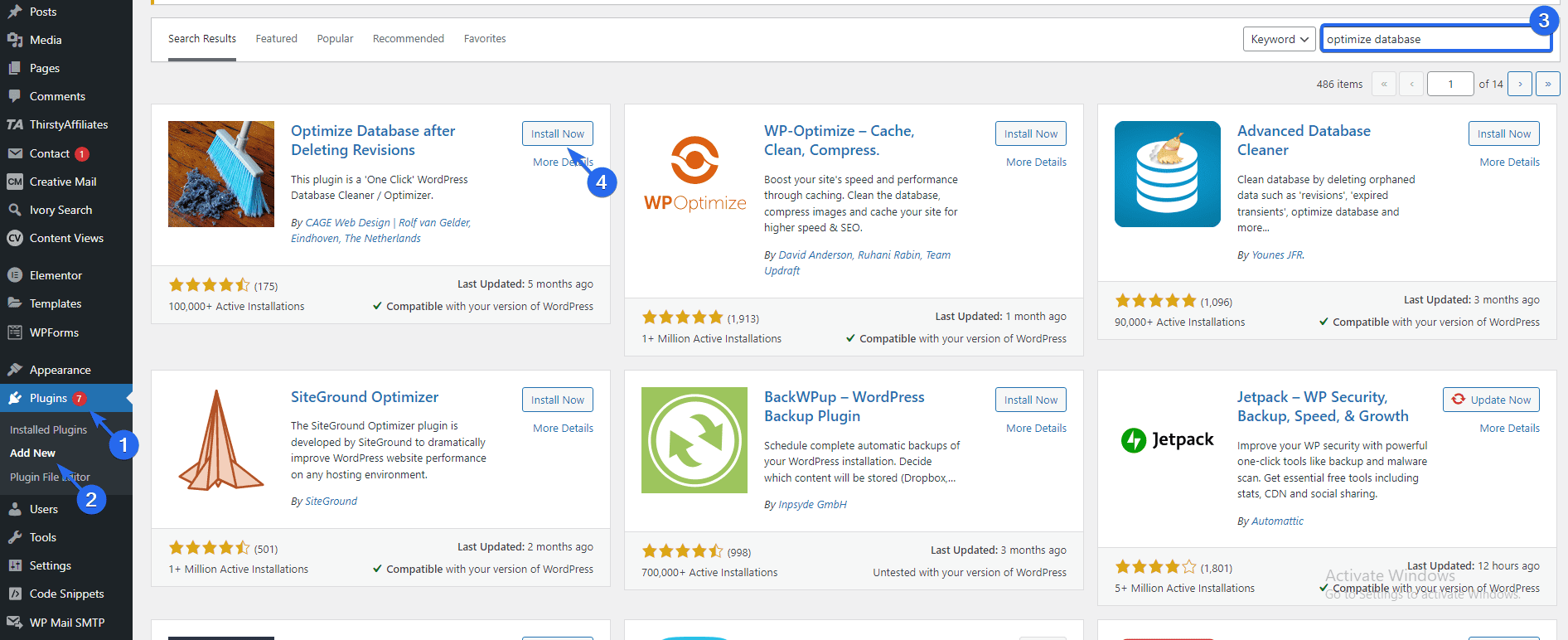The image size is (1568, 640).
Task: Switch to the Featured tab
Action: coord(276,39)
